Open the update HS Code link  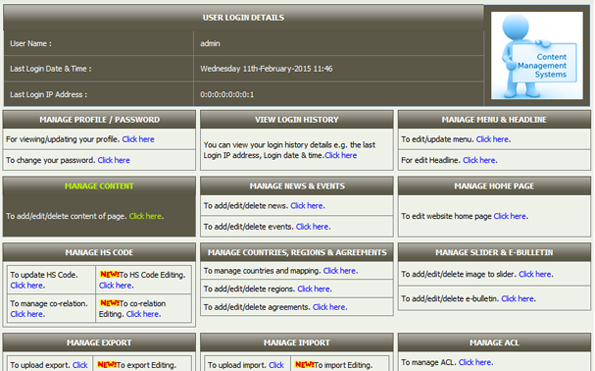pos(27,285)
